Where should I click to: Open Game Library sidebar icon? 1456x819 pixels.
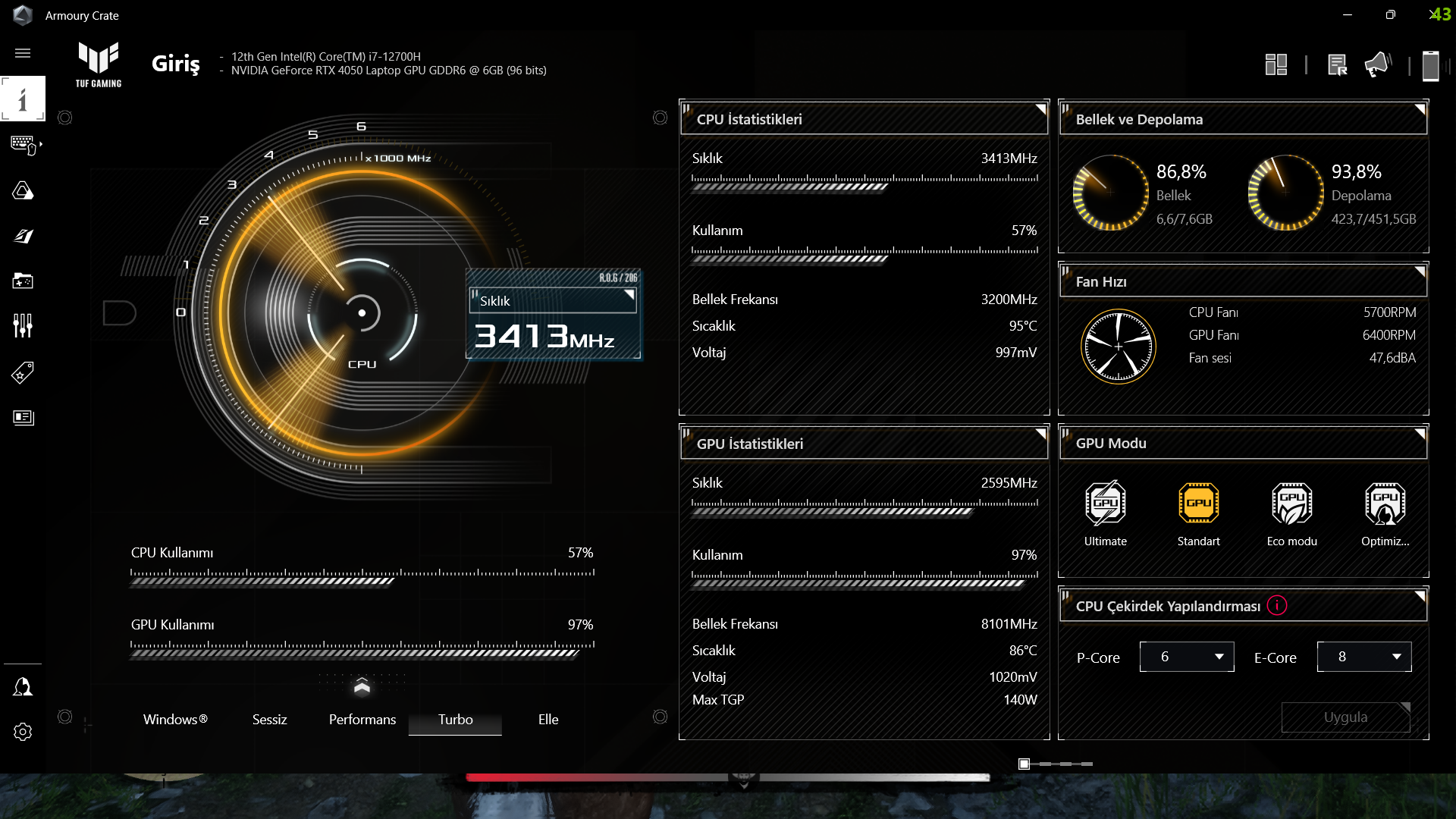pyautogui.click(x=23, y=281)
